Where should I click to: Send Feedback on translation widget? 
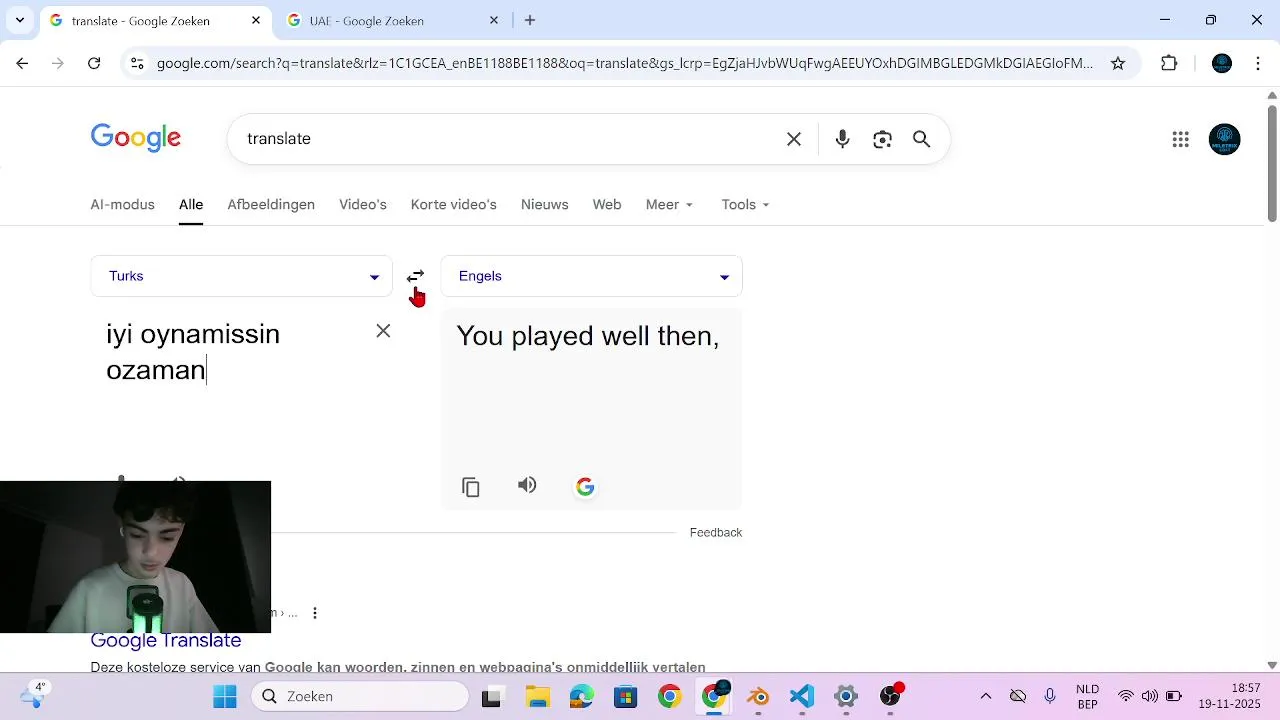click(x=716, y=532)
